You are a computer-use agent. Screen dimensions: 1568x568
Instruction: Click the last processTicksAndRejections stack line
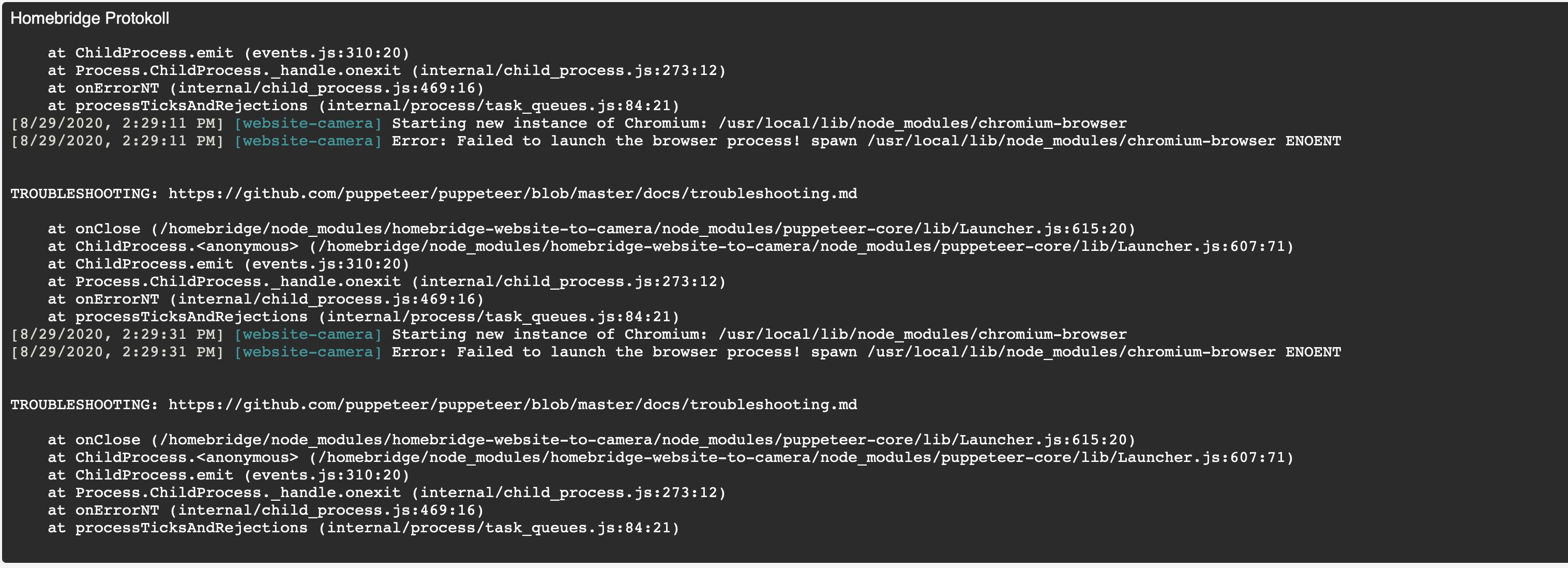point(363,528)
